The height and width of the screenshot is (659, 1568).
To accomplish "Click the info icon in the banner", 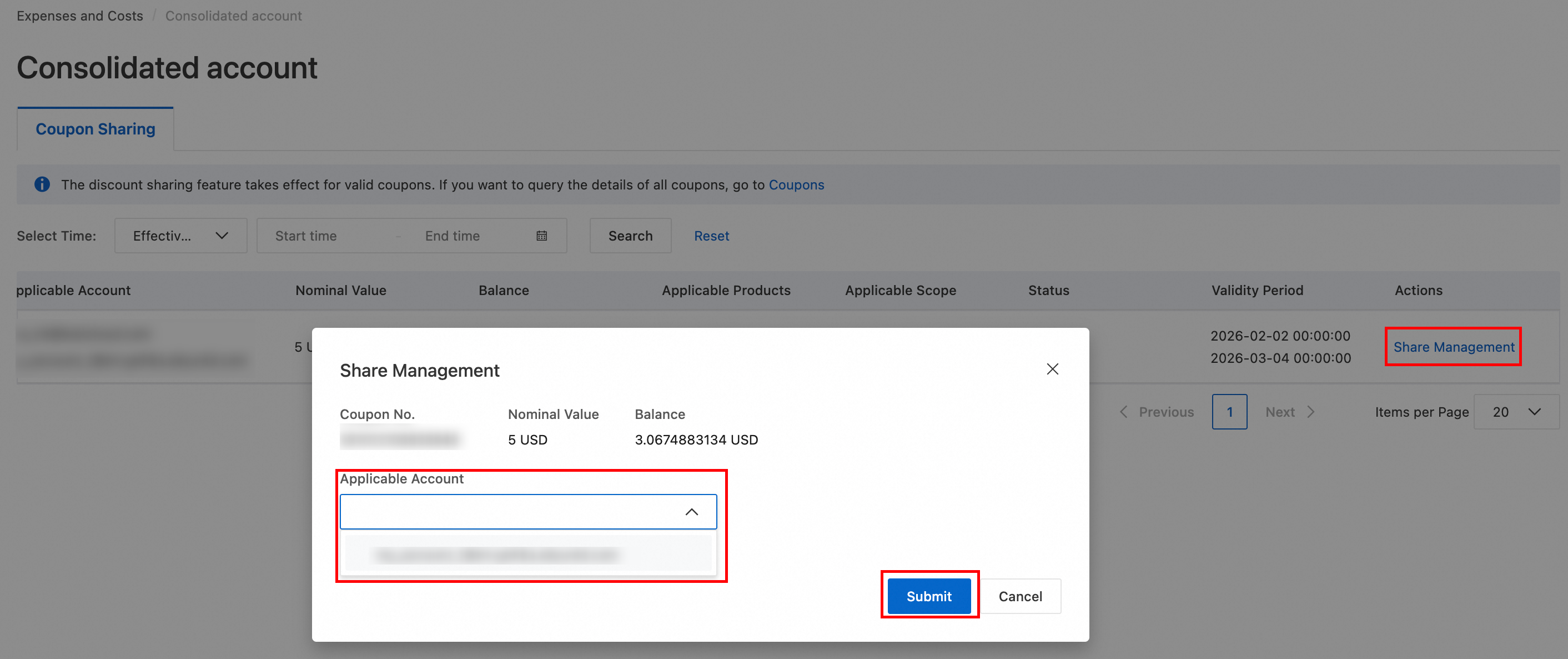I will point(42,184).
